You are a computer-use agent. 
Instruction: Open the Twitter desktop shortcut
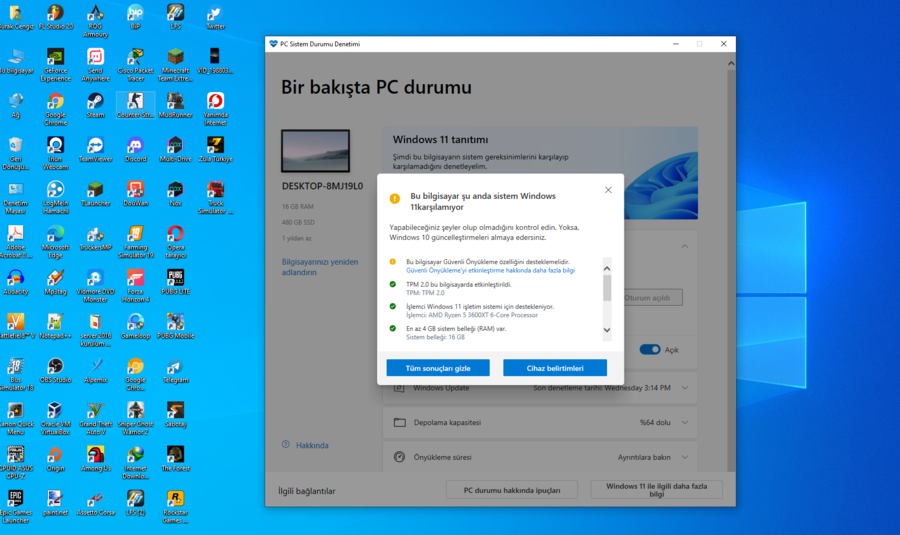(215, 17)
